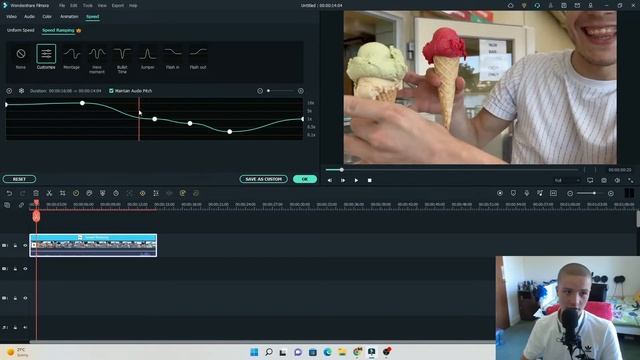Confirm with the OK button
The image size is (640, 360).
(304, 179)
